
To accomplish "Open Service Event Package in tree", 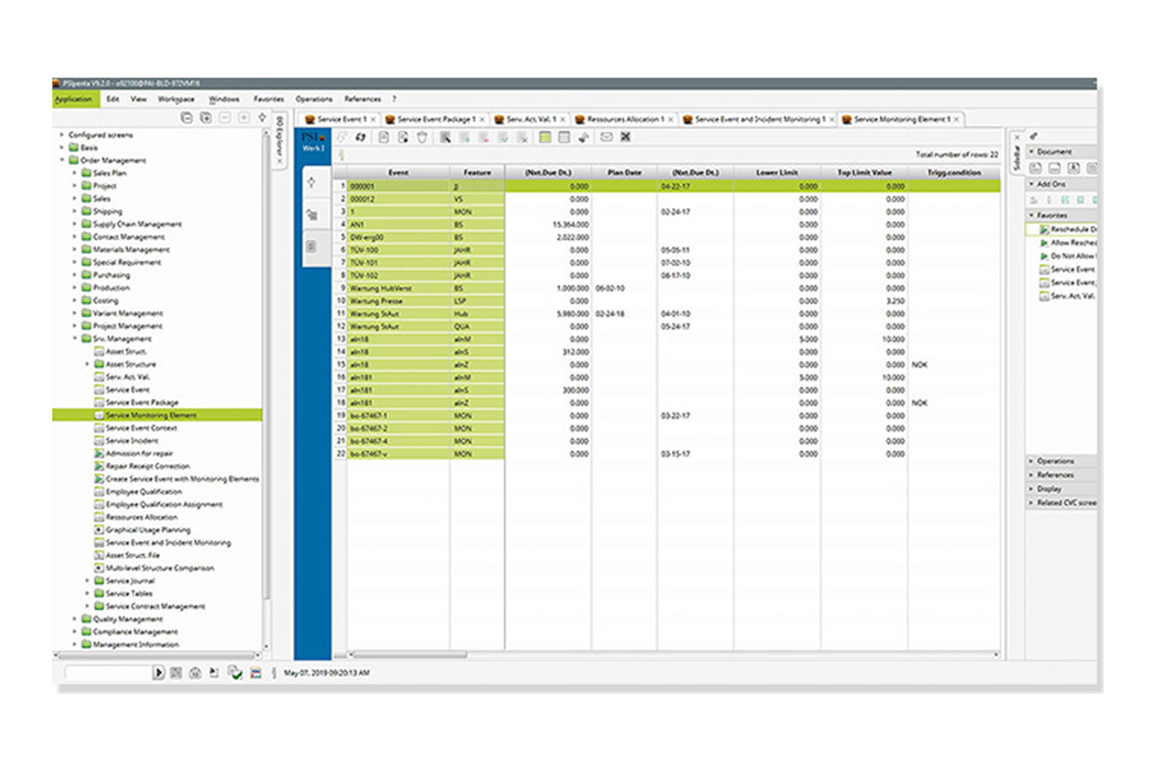I will click(142, 402).
